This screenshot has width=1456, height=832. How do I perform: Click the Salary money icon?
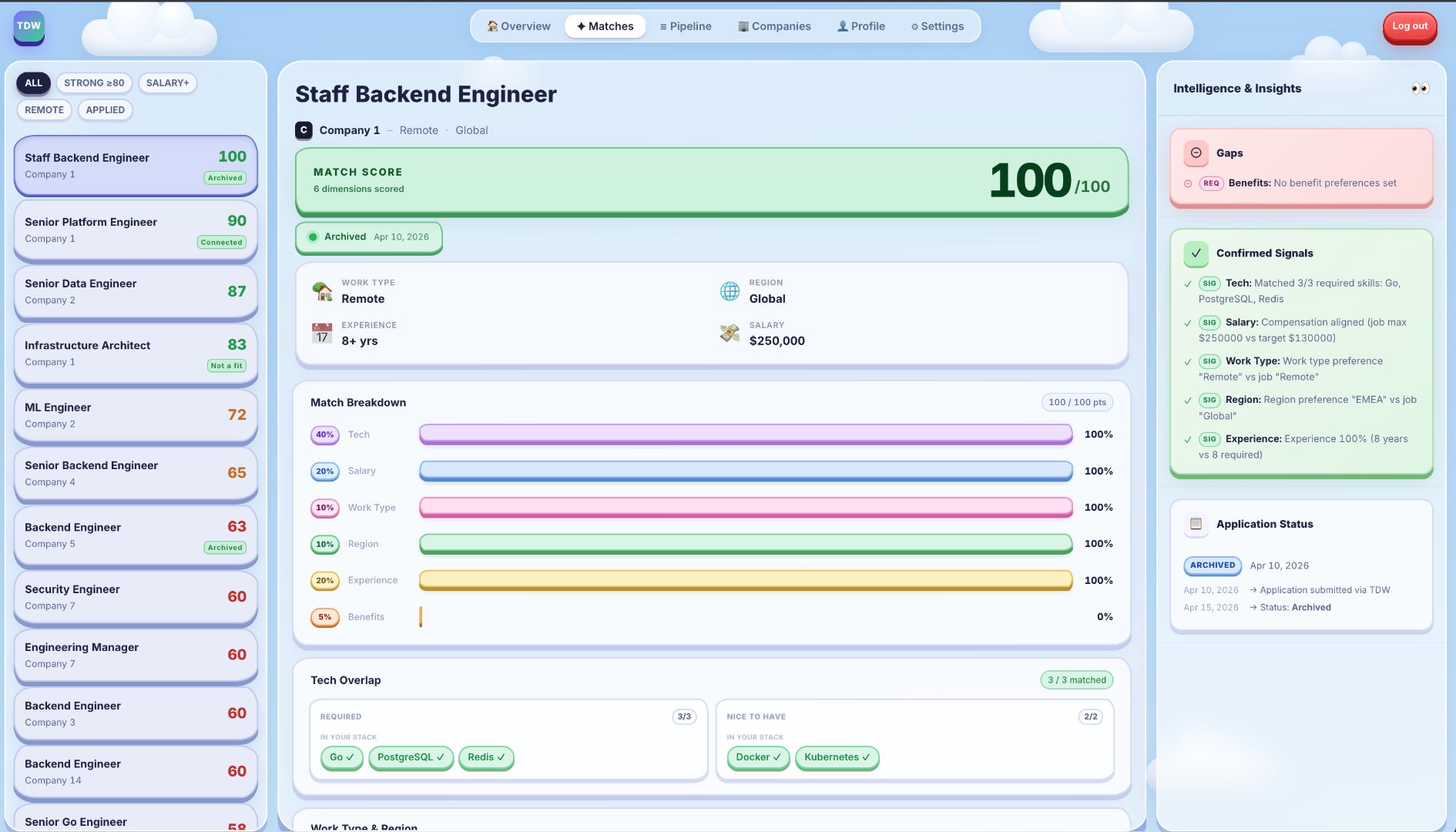(730, 334)
